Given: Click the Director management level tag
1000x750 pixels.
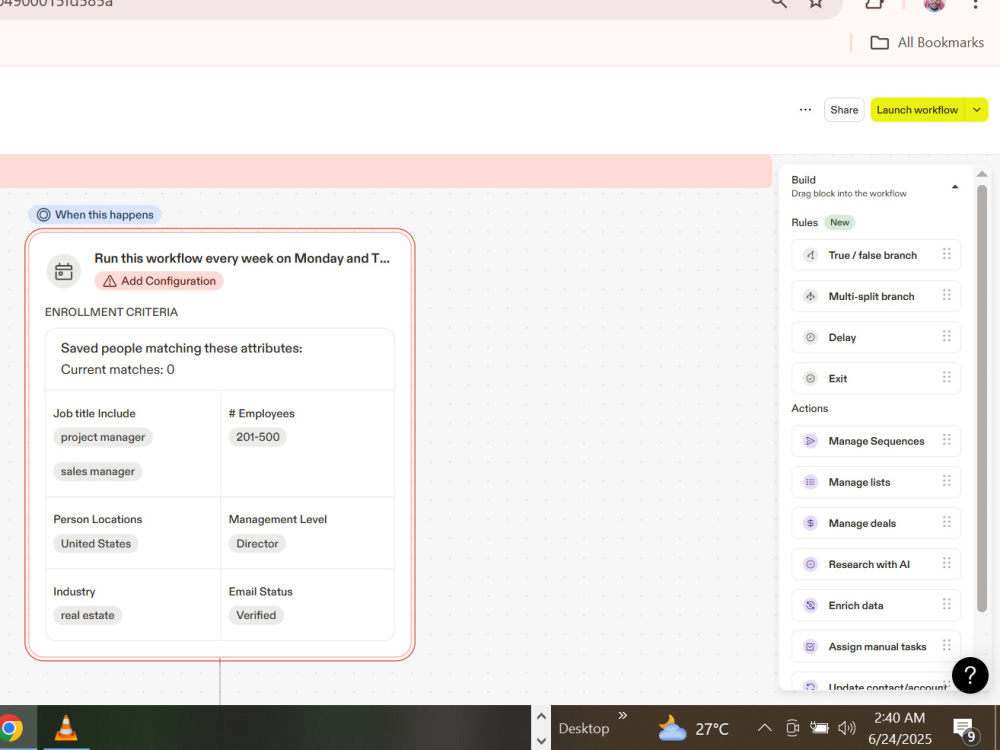Looking at the screenshot, I should [x=257, y=544].
